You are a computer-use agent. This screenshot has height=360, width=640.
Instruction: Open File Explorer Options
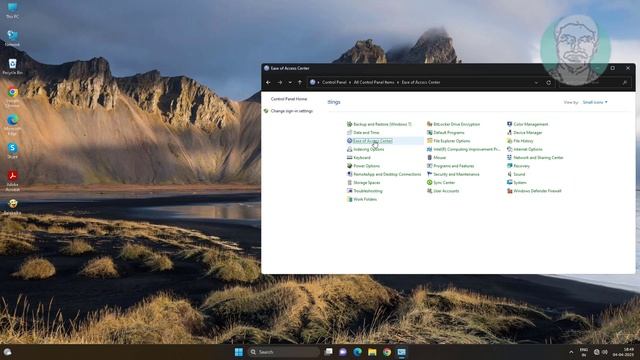click(448, 141)
